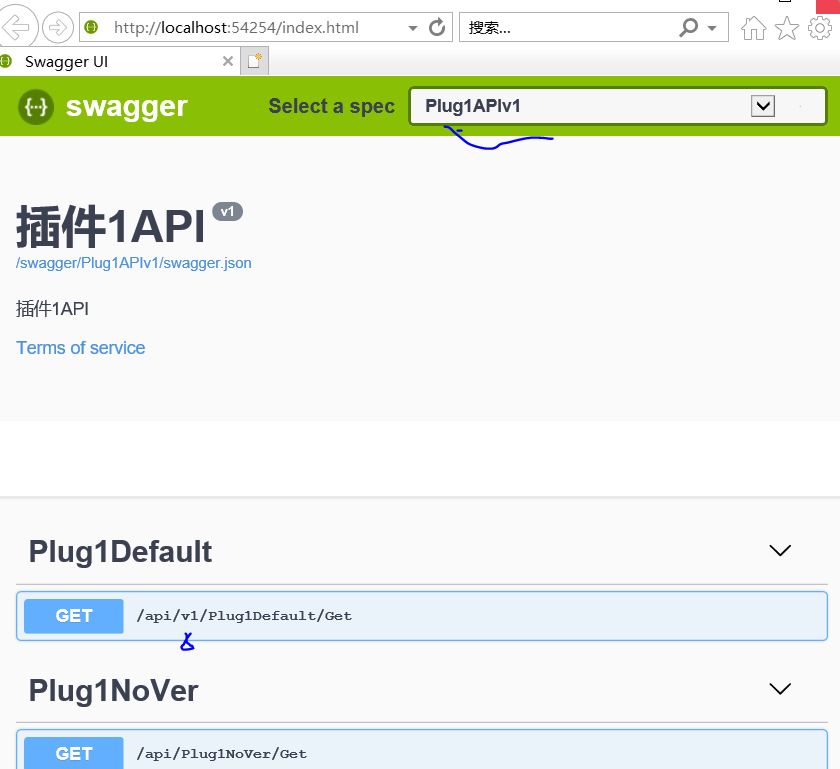Expand the /api/v1/Plug1Default/Get operation path
This screenshot has height=769, width=840.
point(244,616)
